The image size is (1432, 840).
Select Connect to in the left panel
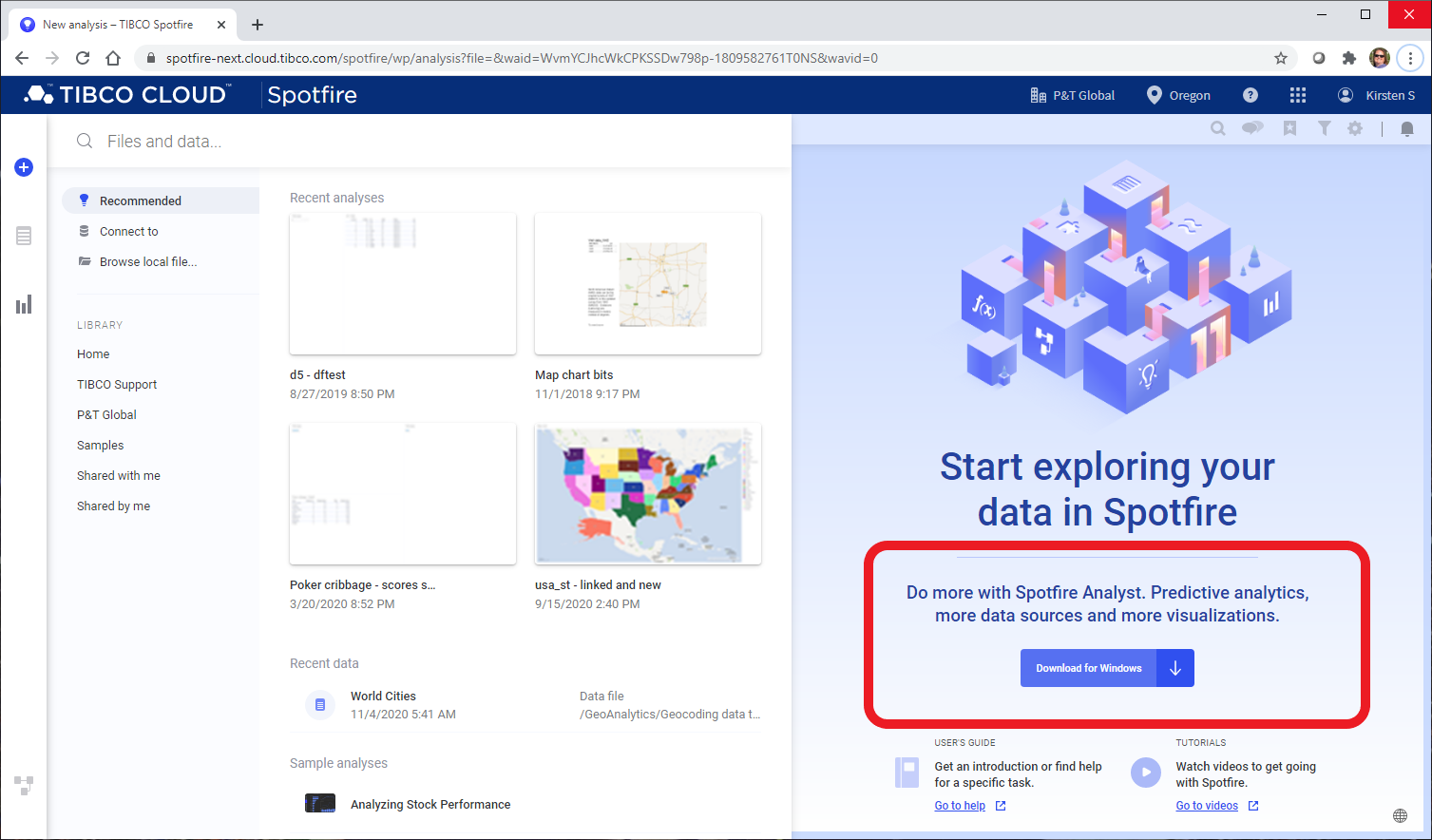tap(129, 231)
